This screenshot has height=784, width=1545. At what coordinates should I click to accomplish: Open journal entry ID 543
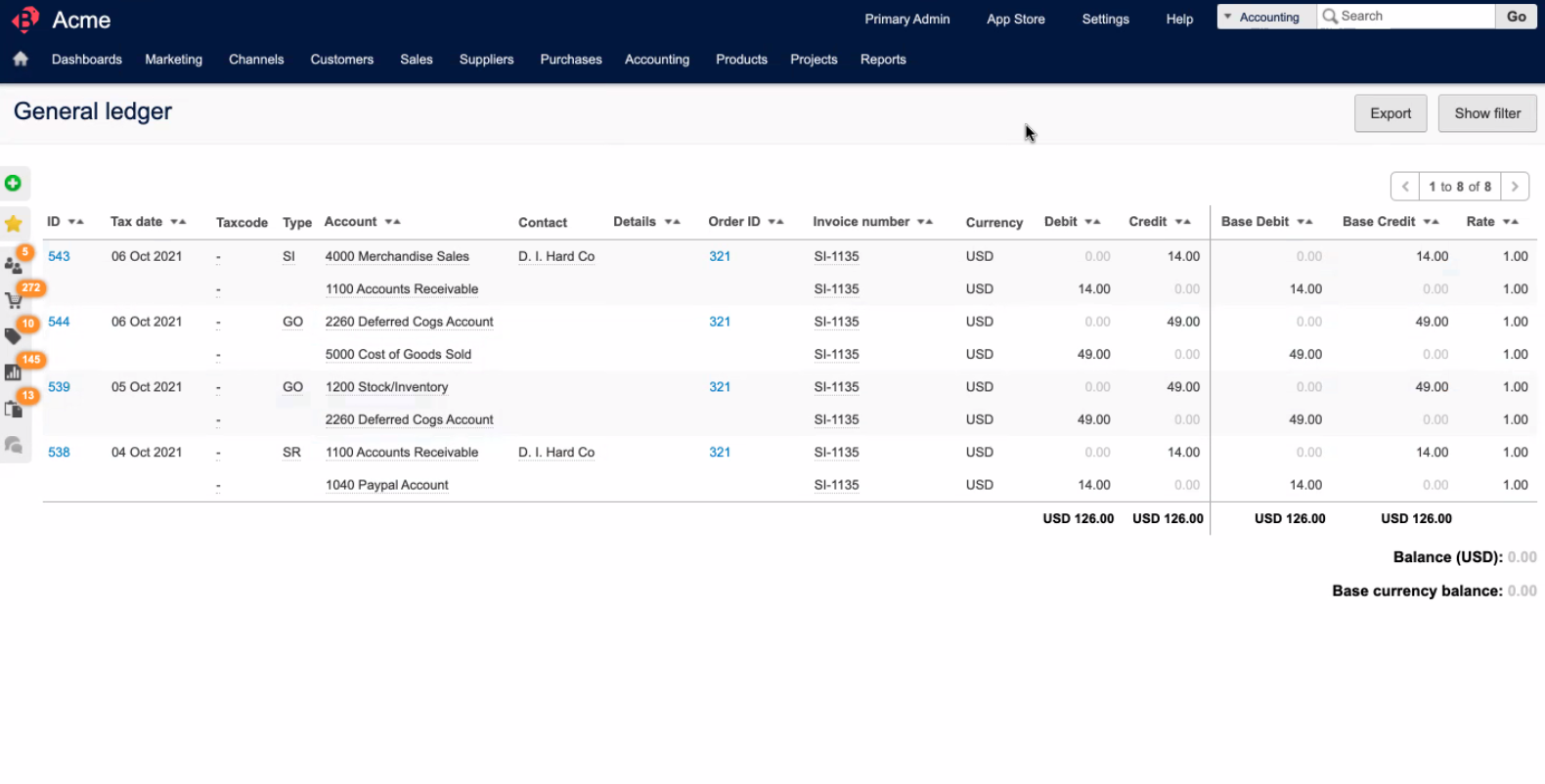click(x=59, y=256)
